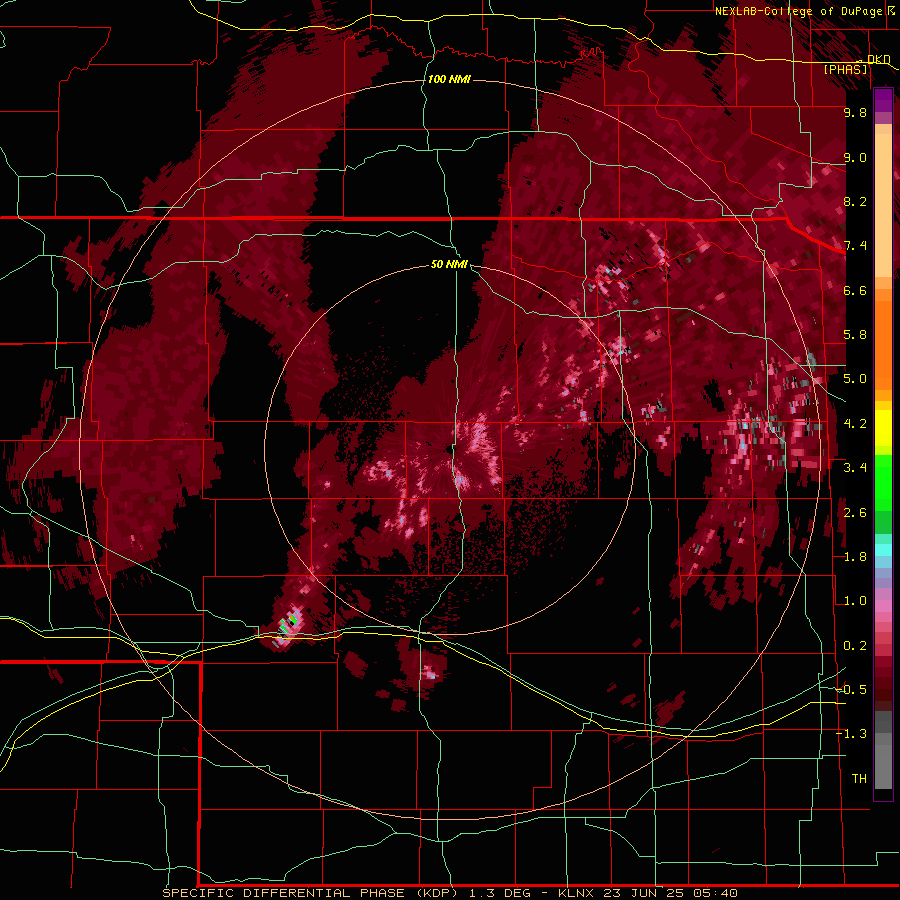Screen dimensions: 900x900
Task: Click the yellow segment of the color bar
Action: pyautogui.click(x=883, y=428)
